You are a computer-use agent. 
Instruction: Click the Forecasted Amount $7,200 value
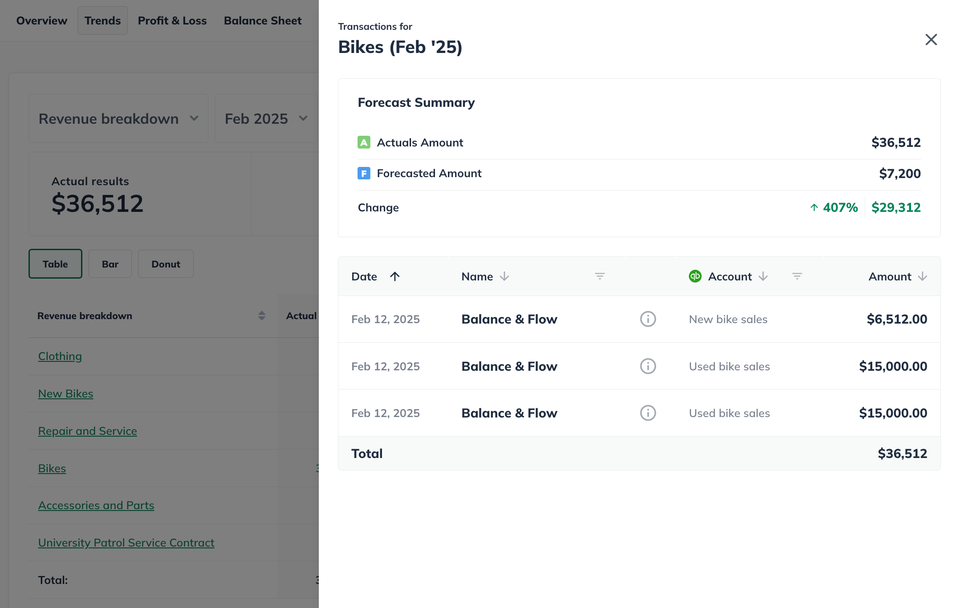(900, 173)
